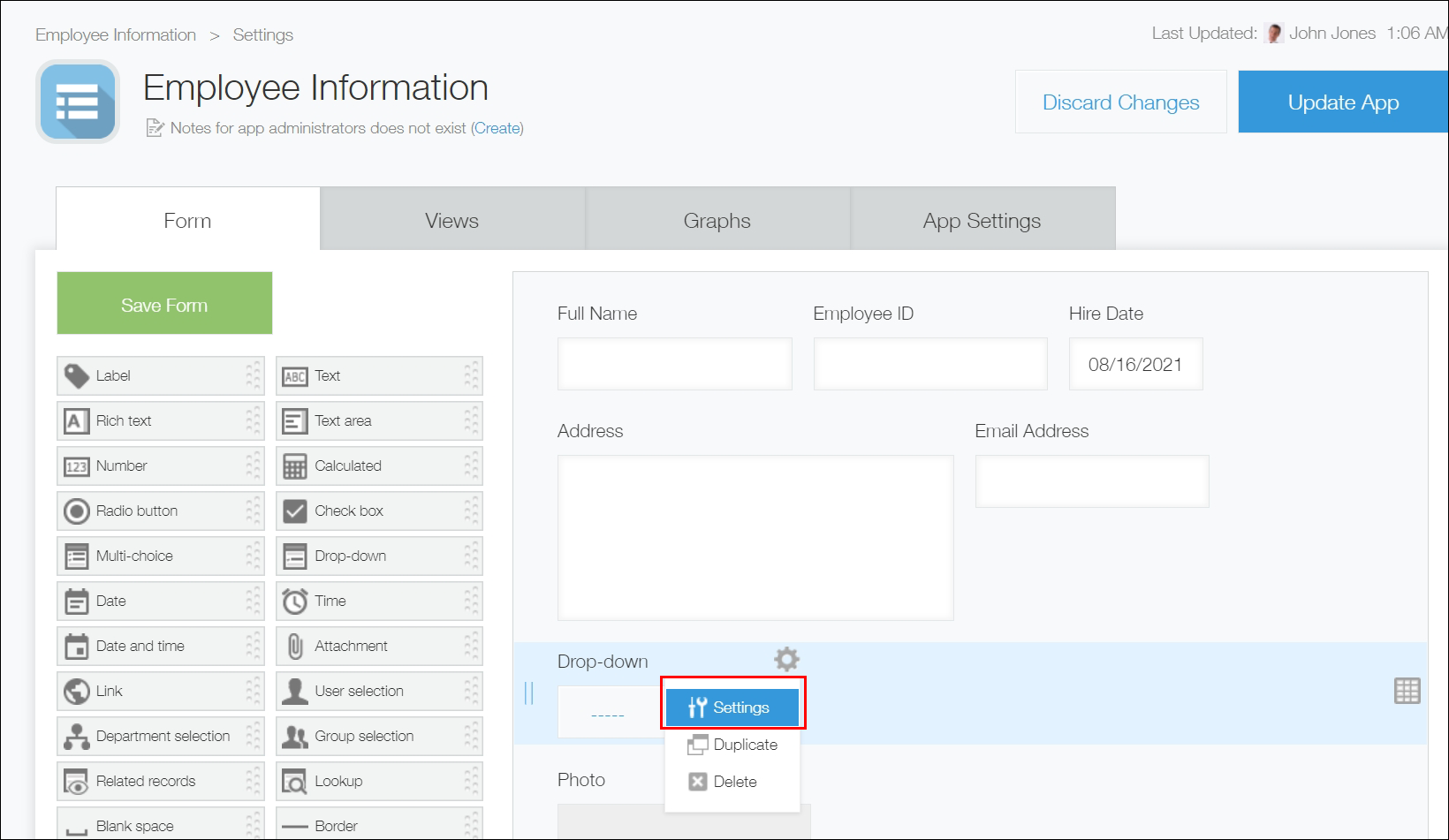The width and height of the screenshot is (1449, 840).
Task: Click the Attachment field icon
Action: [x=295, y=646]
